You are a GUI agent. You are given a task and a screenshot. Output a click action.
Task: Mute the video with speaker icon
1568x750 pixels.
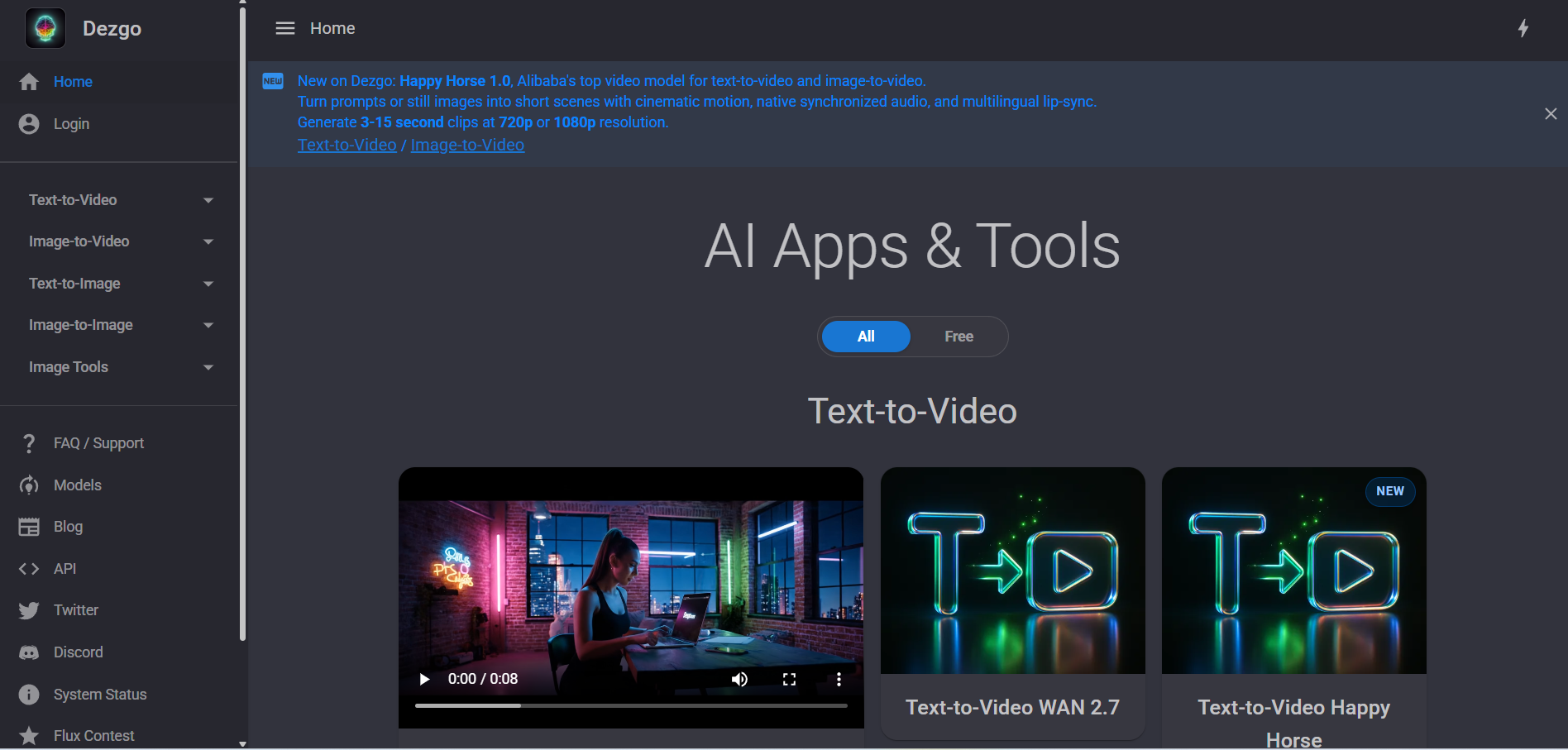tap(739, 679)
